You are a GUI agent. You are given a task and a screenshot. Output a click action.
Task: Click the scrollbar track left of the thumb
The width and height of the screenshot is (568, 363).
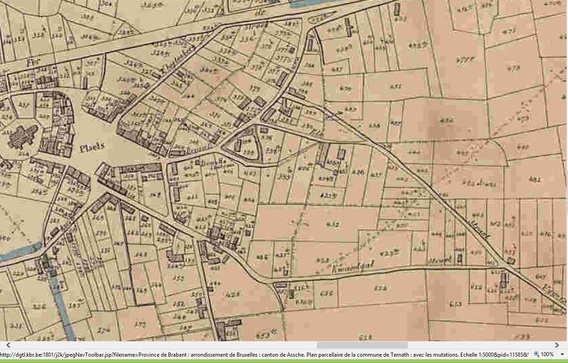click(x=163, y=345)
